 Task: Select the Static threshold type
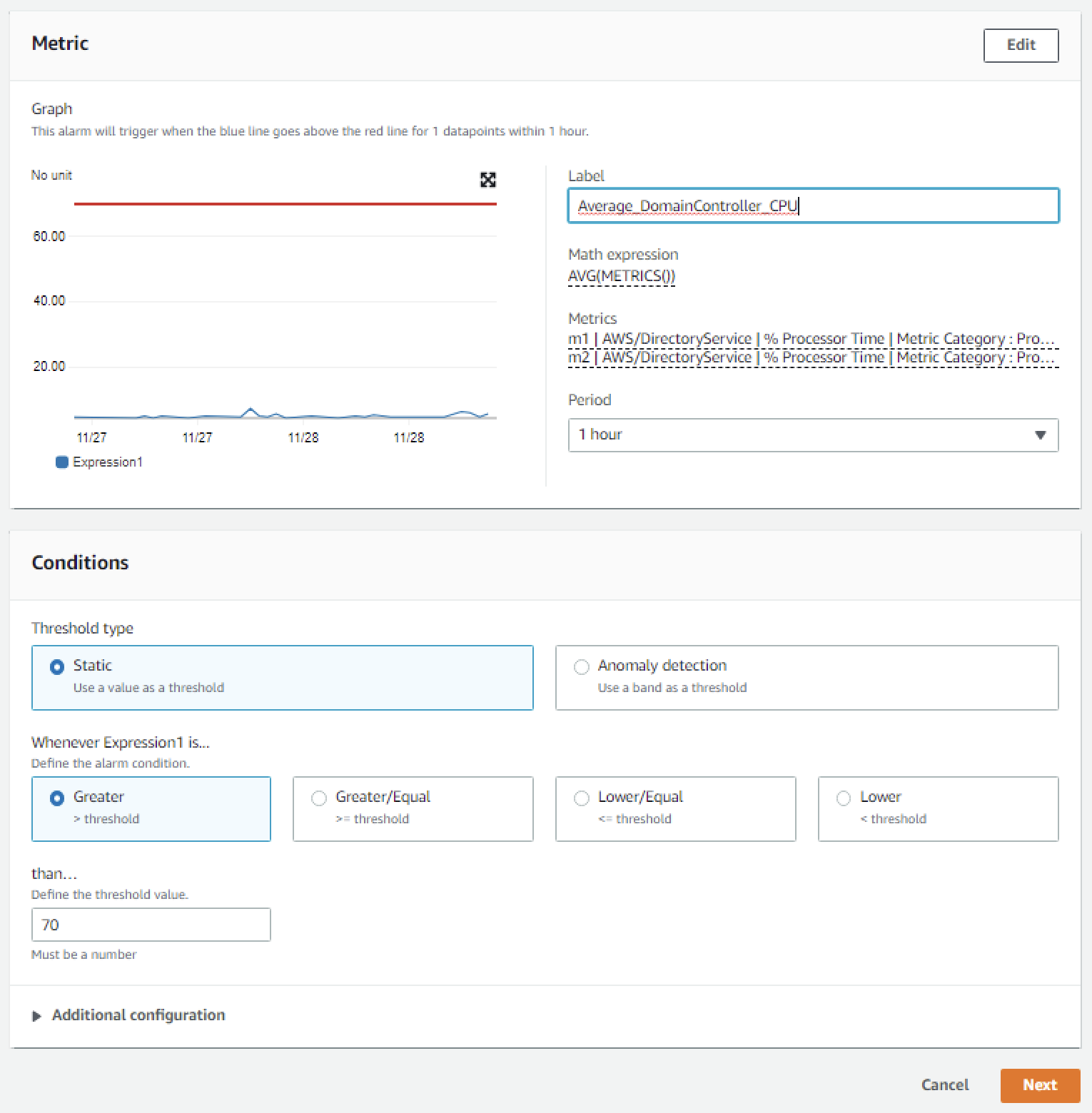click(57, 666)
